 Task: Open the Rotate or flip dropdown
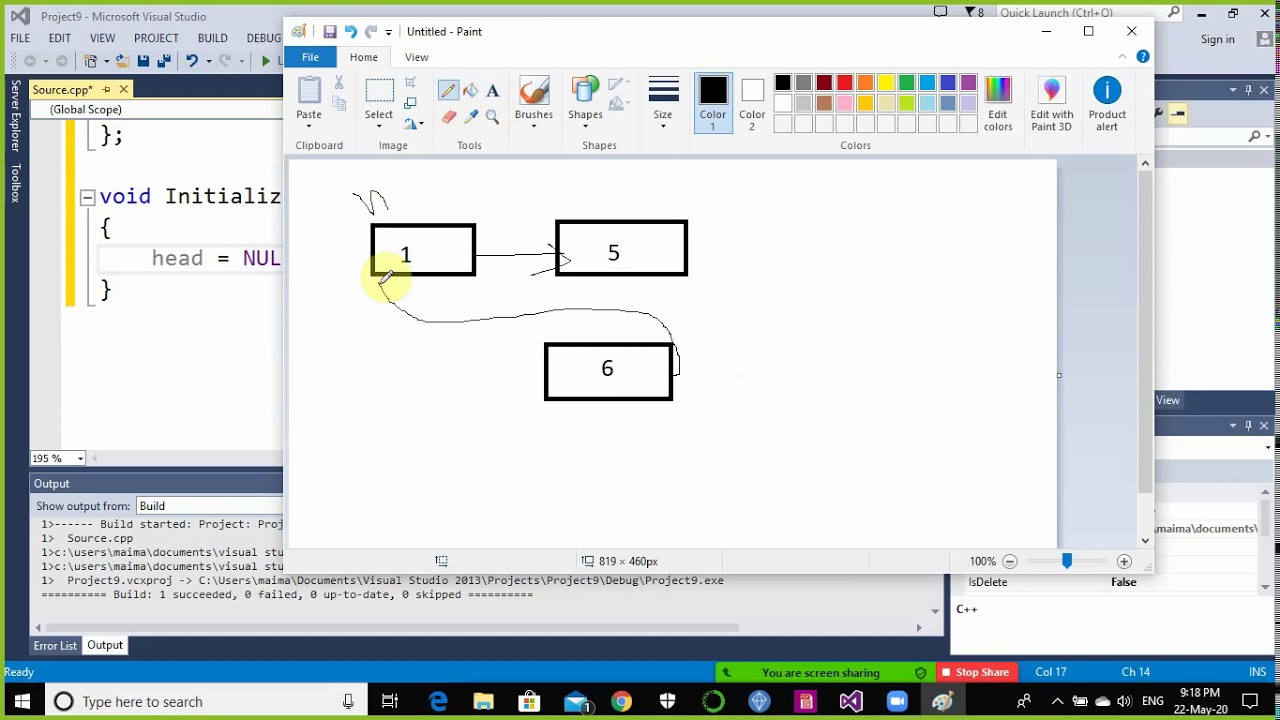click(413, 123)
